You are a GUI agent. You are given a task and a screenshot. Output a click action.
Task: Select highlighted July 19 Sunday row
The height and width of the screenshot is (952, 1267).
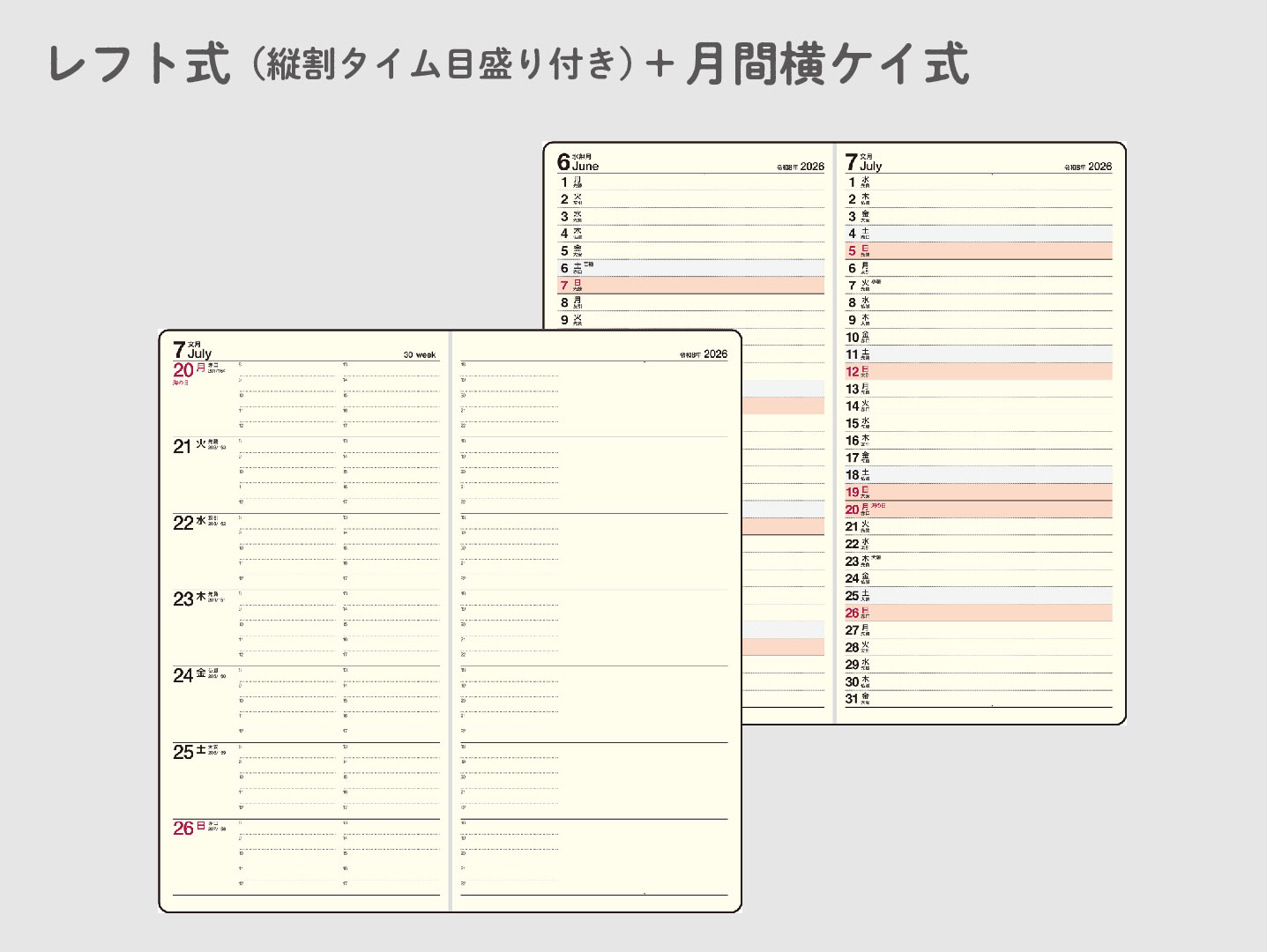979,492
